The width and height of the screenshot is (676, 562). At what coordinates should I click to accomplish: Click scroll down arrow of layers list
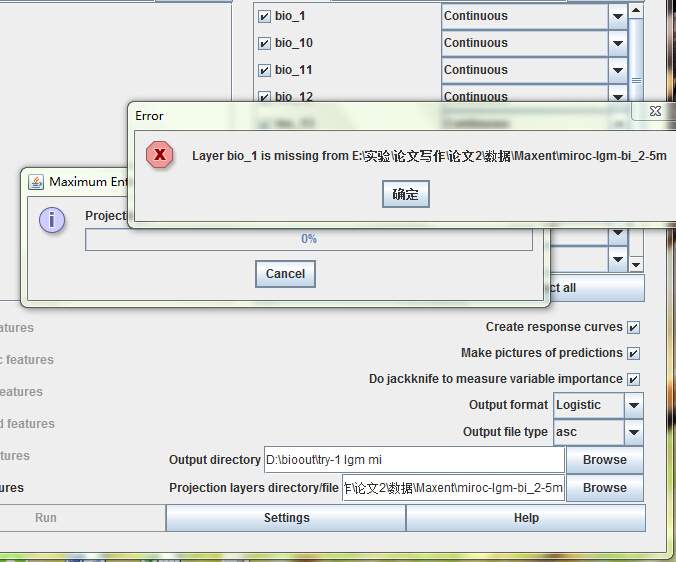636,265
